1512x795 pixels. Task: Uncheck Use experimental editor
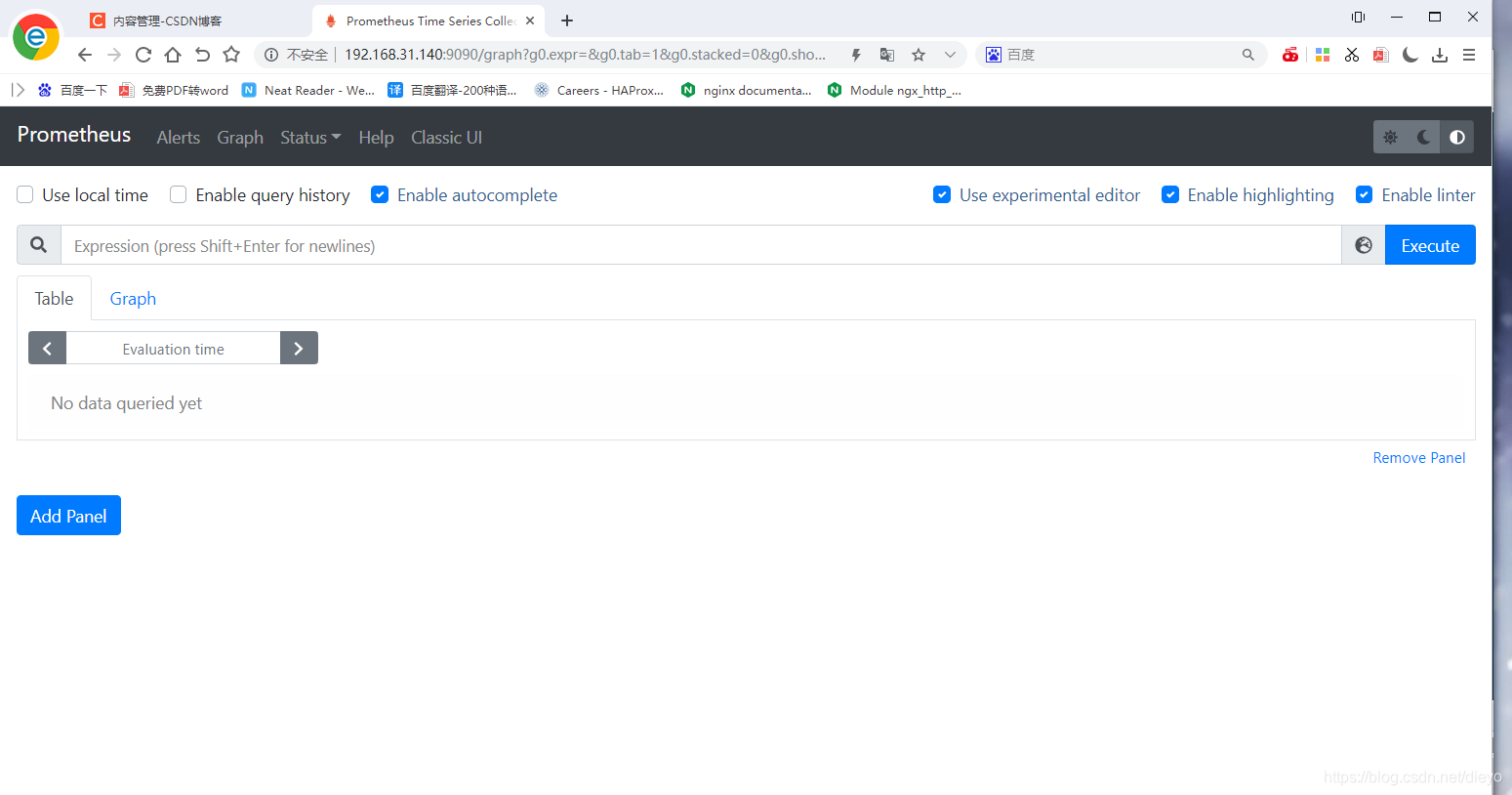coord(942,194)
